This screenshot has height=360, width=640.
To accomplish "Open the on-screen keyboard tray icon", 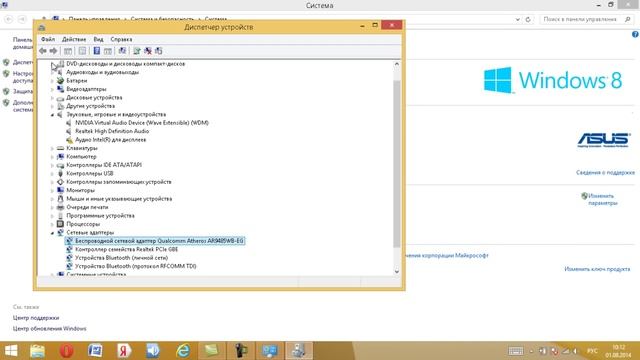I will pos(516,351).
